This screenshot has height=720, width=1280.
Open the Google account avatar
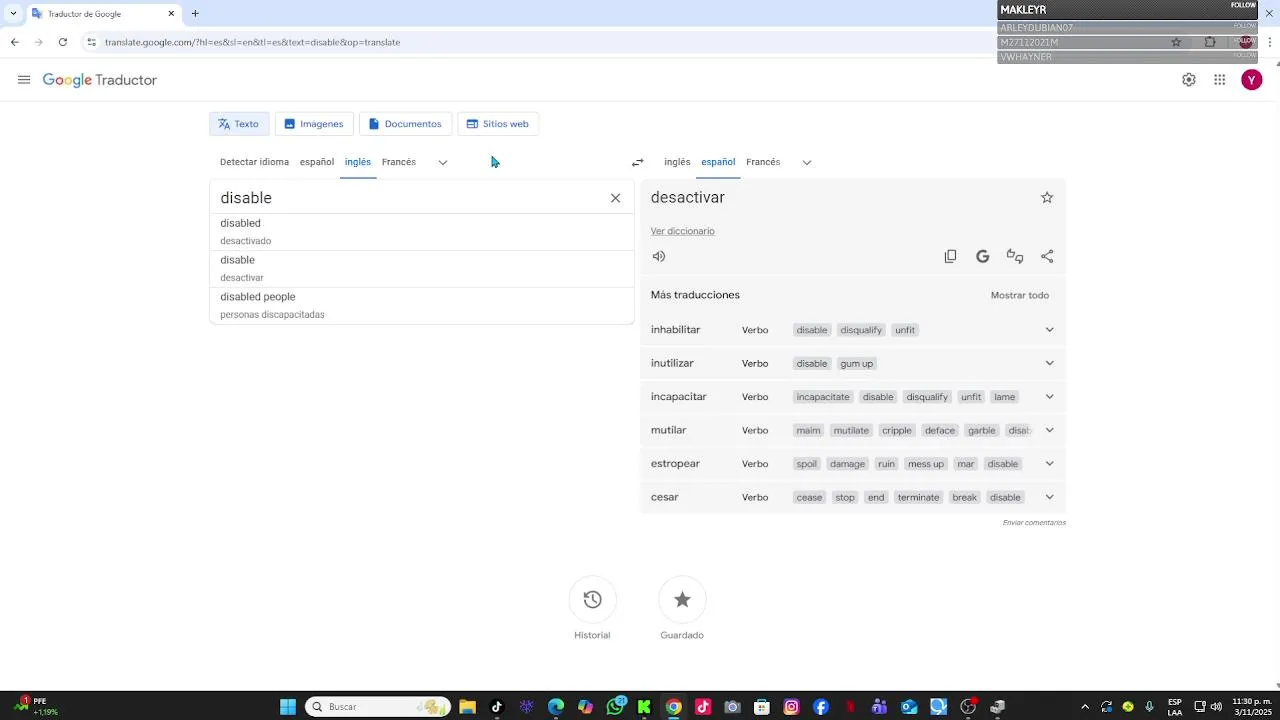coord(1252,80)
